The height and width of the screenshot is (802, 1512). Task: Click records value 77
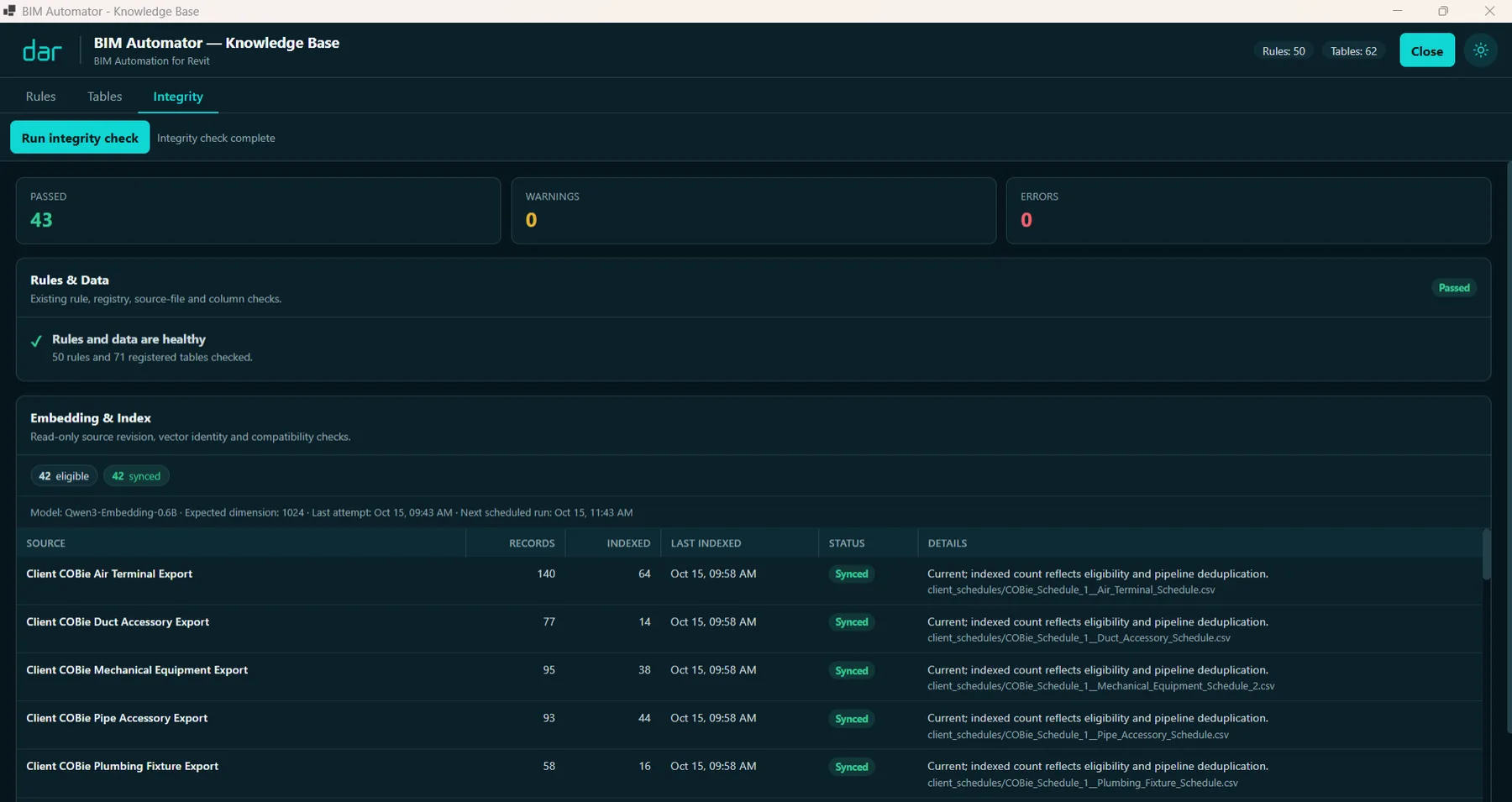[x=549, y=621]
